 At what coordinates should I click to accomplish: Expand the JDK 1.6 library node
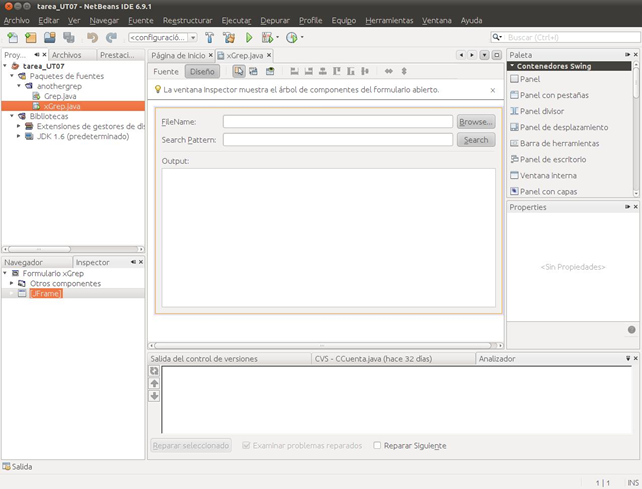point(18,136)
